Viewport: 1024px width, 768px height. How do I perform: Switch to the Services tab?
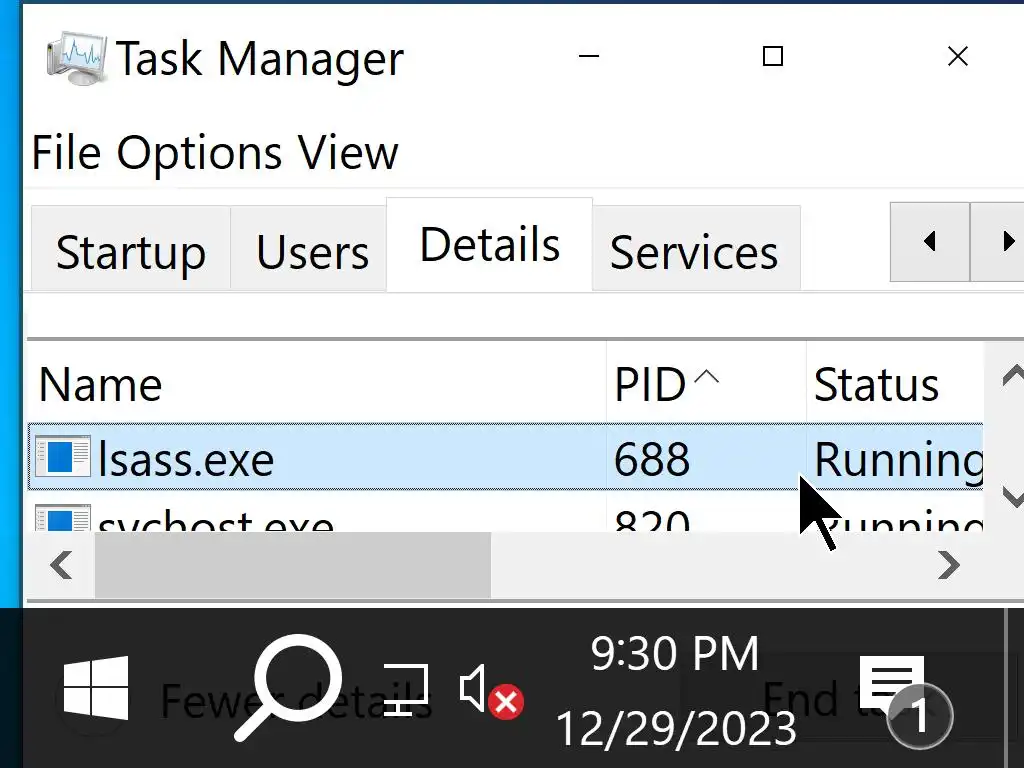pyautogui.click(x=694, y=252)
